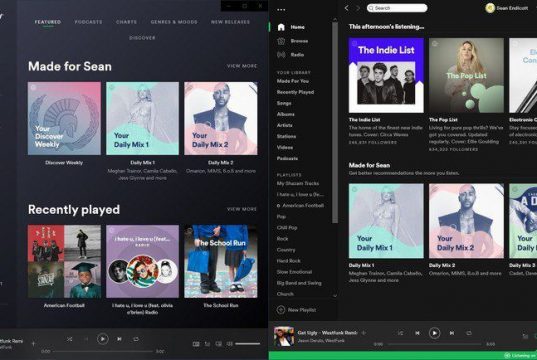The image size is (537, 360).
Task: Go forward using the right arrow
Action: pyautogui.click(x=358, y=8)
